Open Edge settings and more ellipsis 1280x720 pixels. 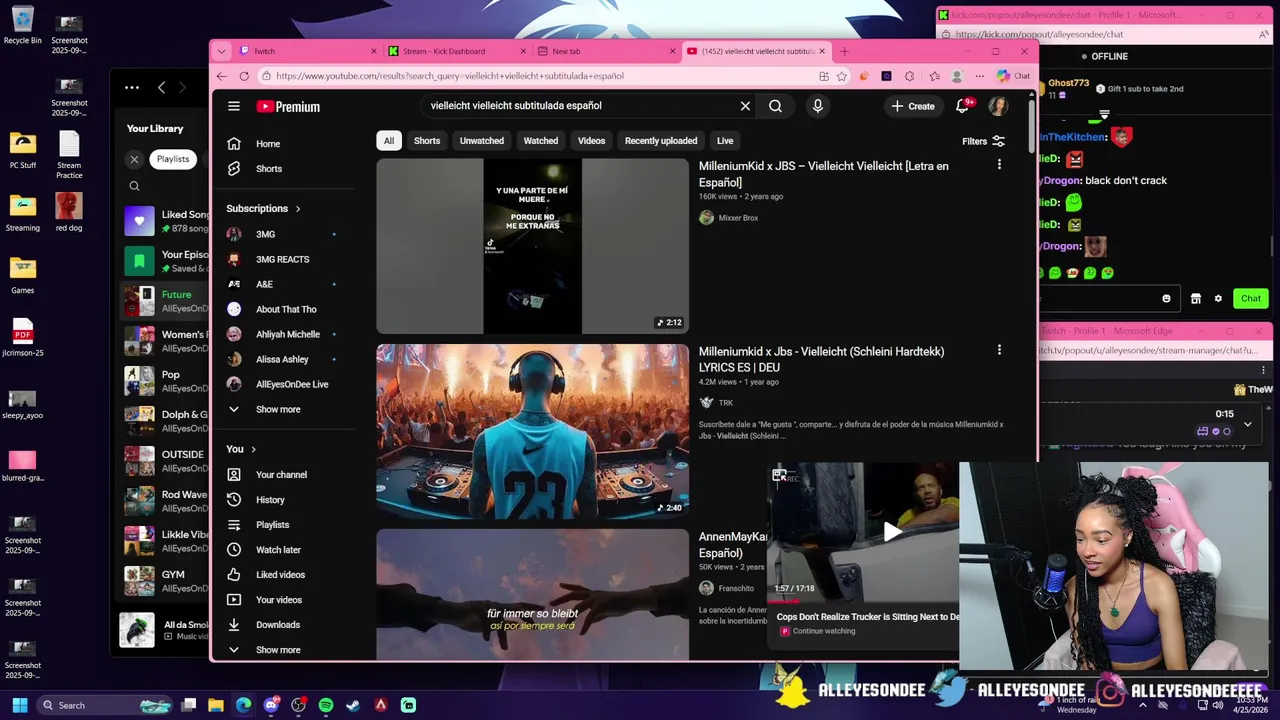click(980, 76)
